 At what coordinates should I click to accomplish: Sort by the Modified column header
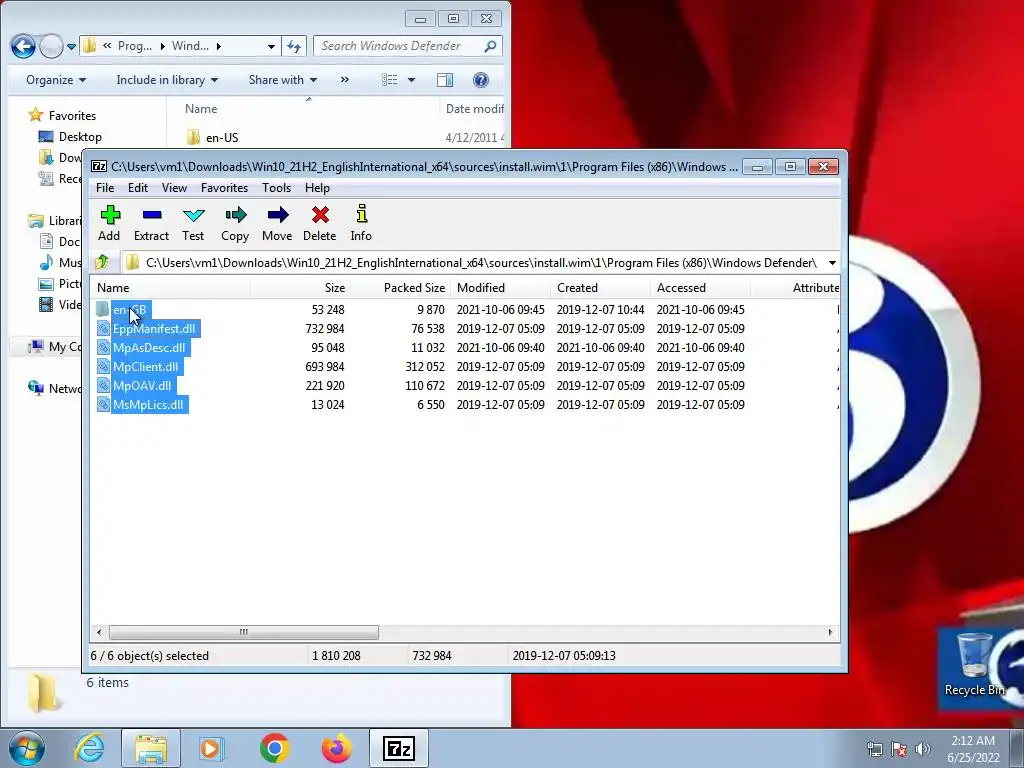500,288
